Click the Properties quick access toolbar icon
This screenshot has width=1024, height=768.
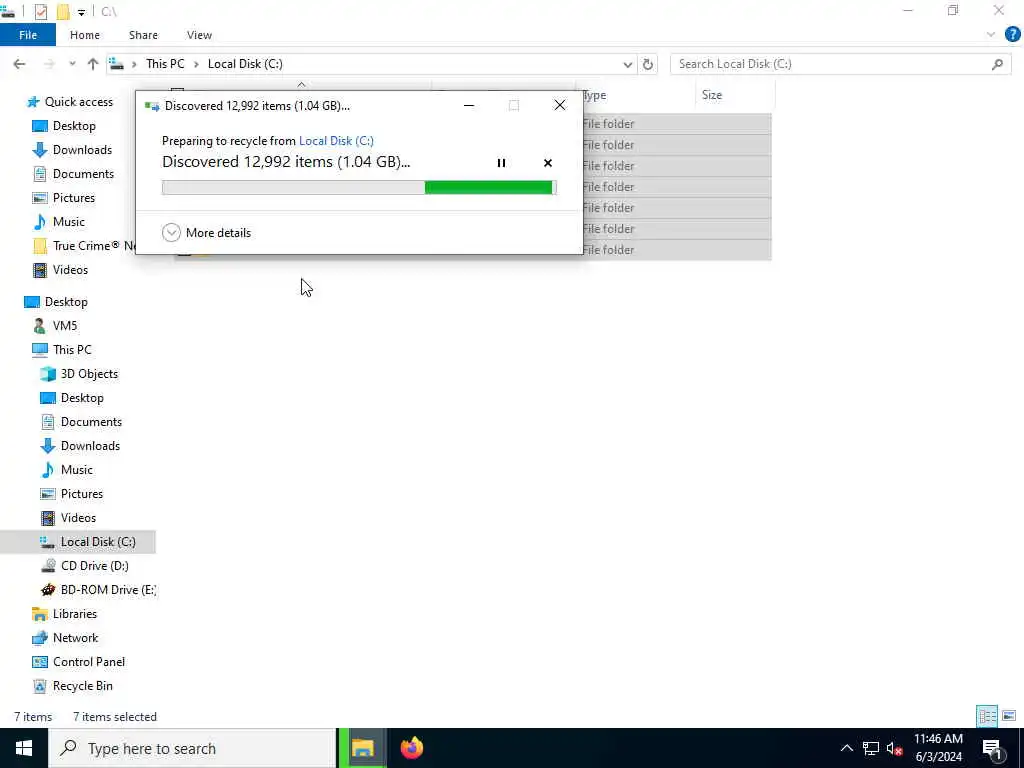coord(40,11)
